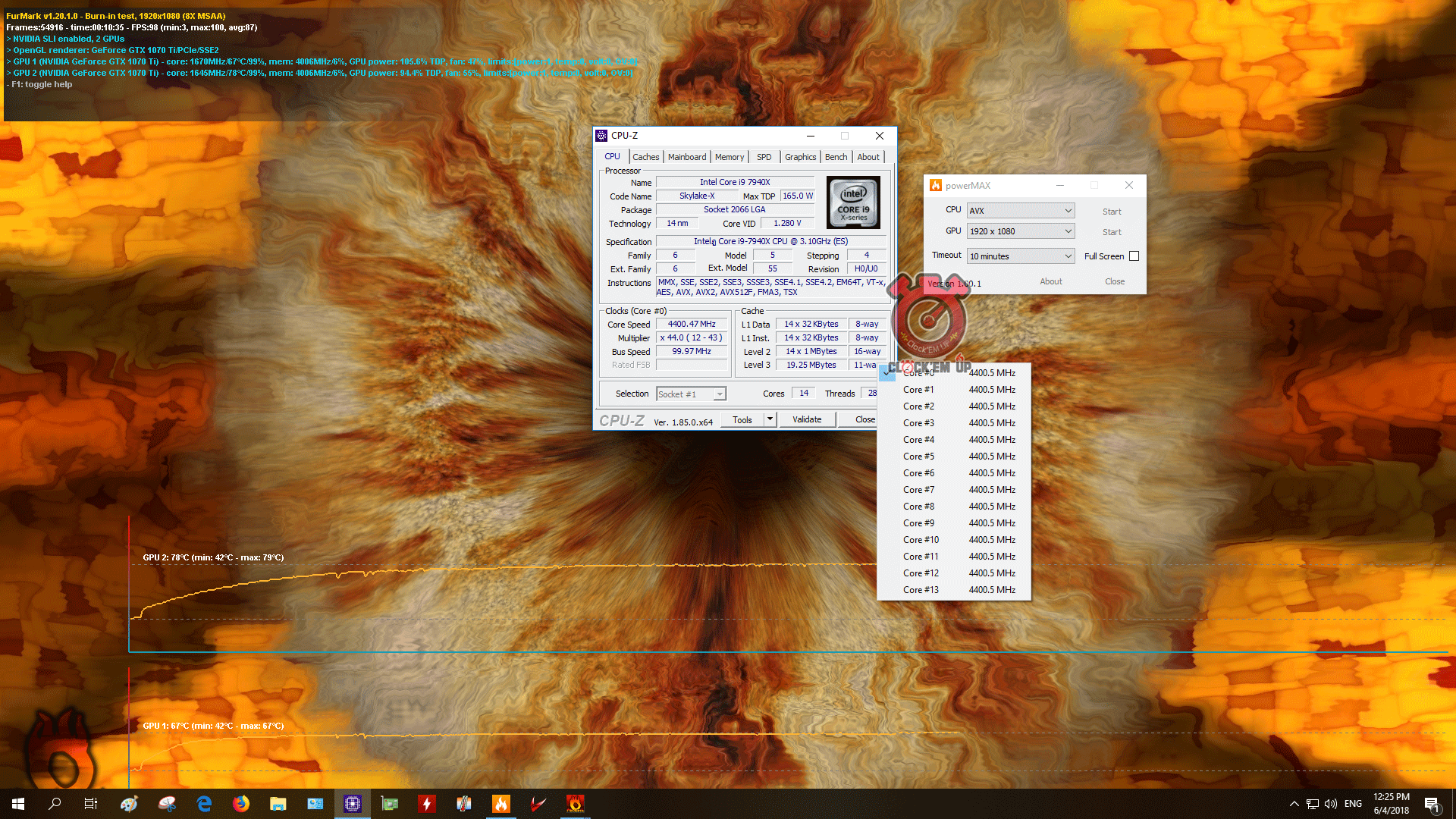Viewport: 1456px width, 819px height.
Task: Launch Snipping Tool from the taskbar
Action: click(x=167, y=804)
